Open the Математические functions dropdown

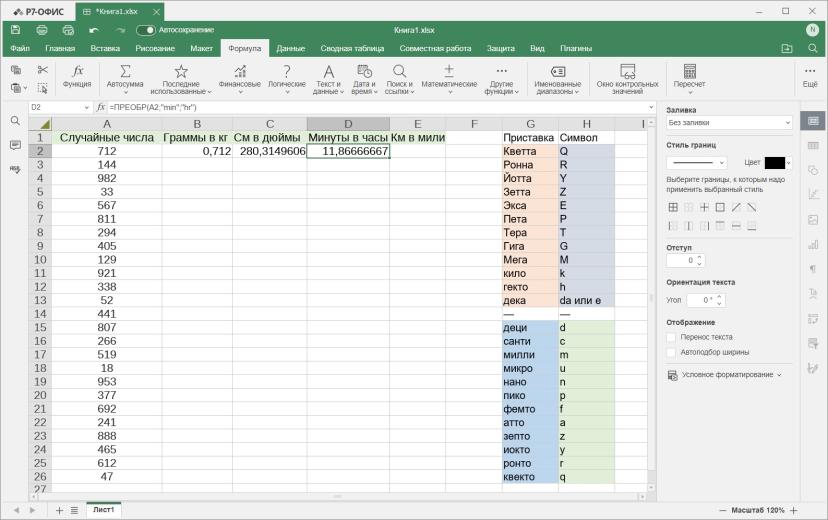(x=449, y=79)
